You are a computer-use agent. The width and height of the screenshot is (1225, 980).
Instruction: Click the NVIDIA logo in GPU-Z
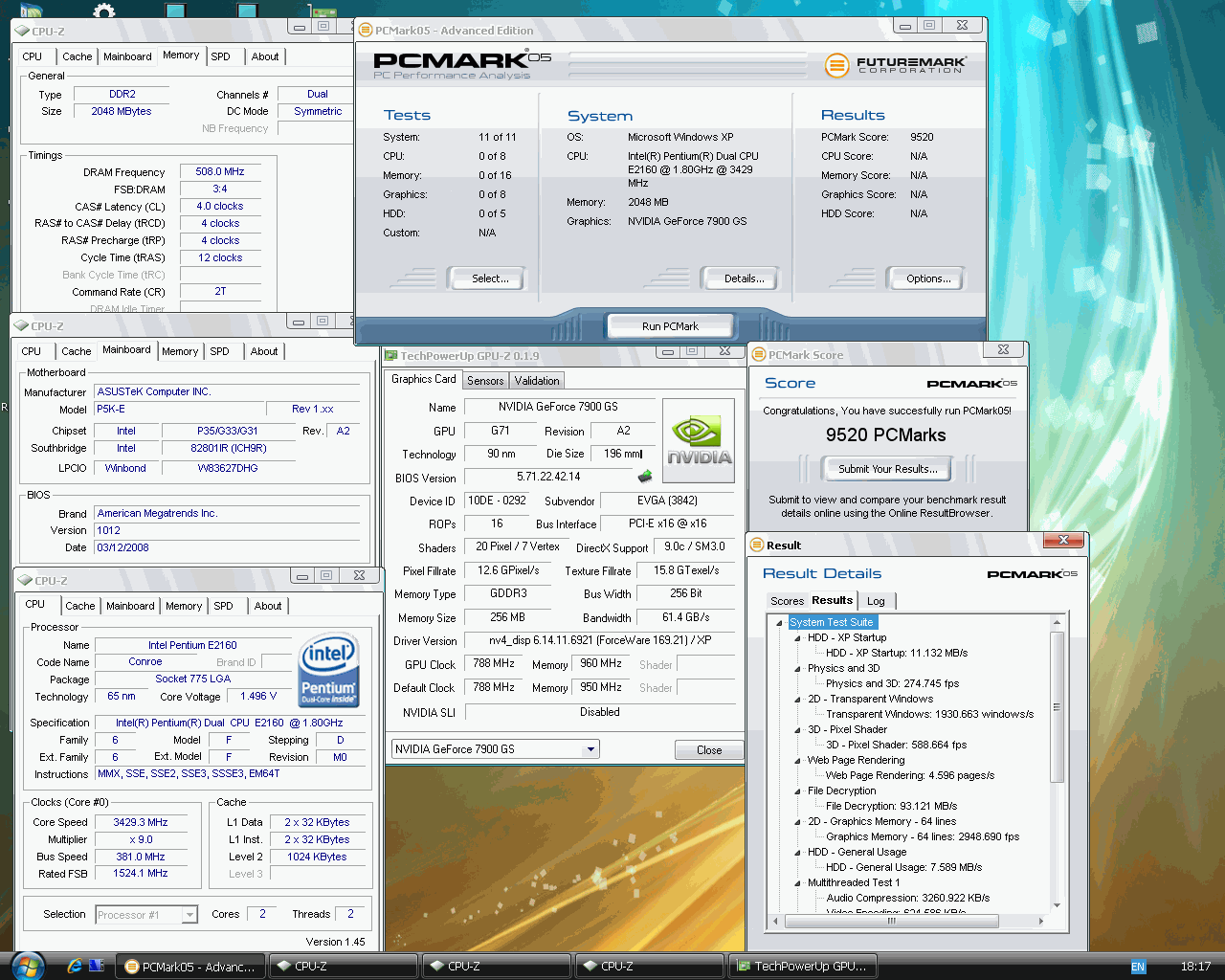[699, 440]
